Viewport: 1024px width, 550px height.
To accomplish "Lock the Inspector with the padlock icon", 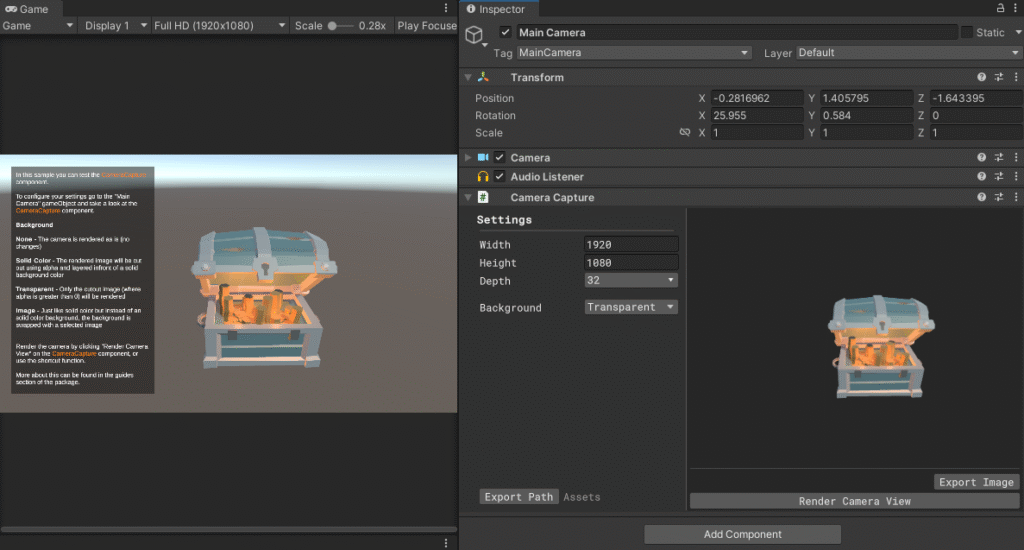I will (997, 9).
